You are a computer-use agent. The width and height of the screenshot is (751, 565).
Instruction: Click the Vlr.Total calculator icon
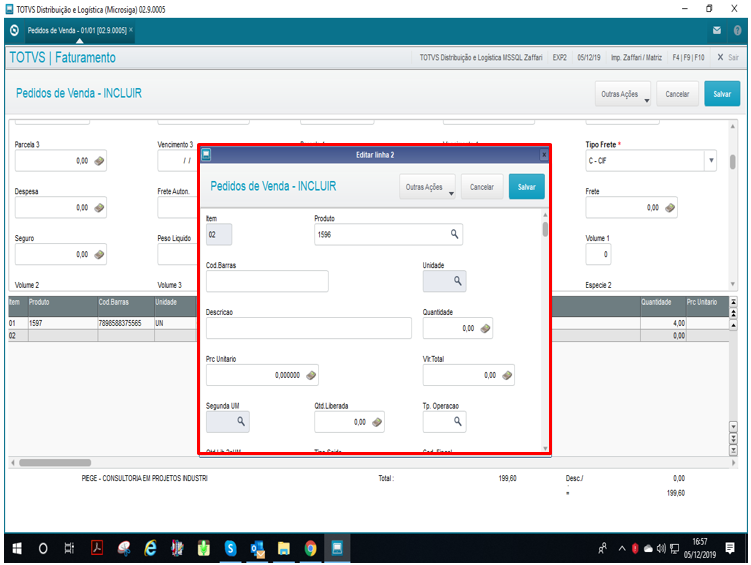(506, 375)
